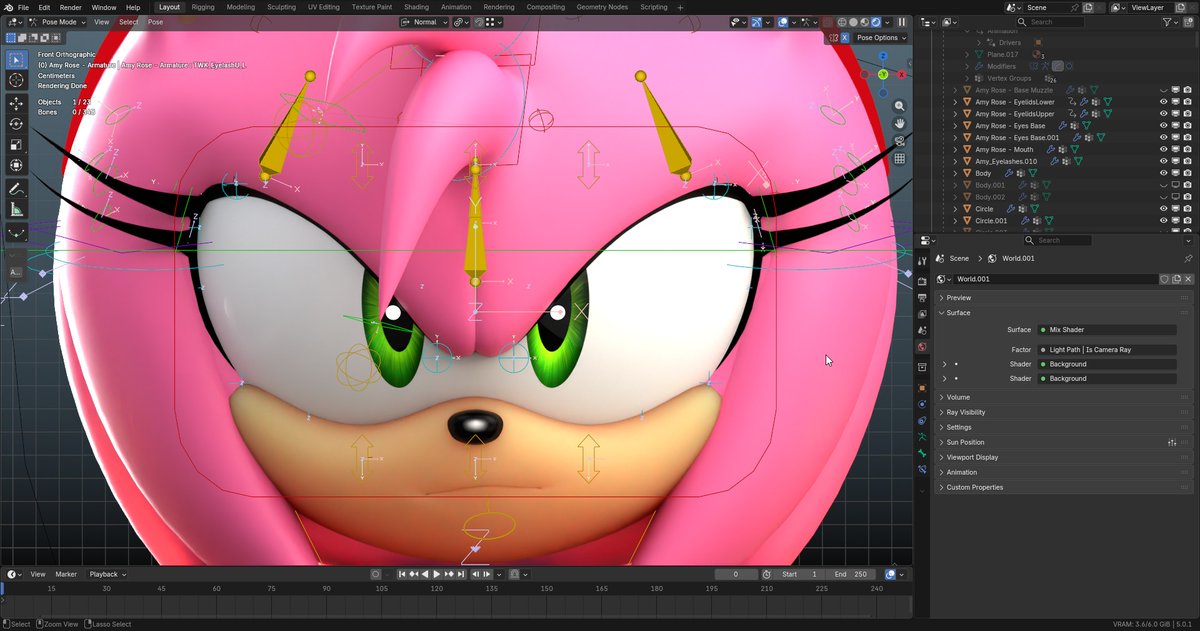Open the Pose menu in viewport header
Viewport: 1200px width, 631px height.
155,22
